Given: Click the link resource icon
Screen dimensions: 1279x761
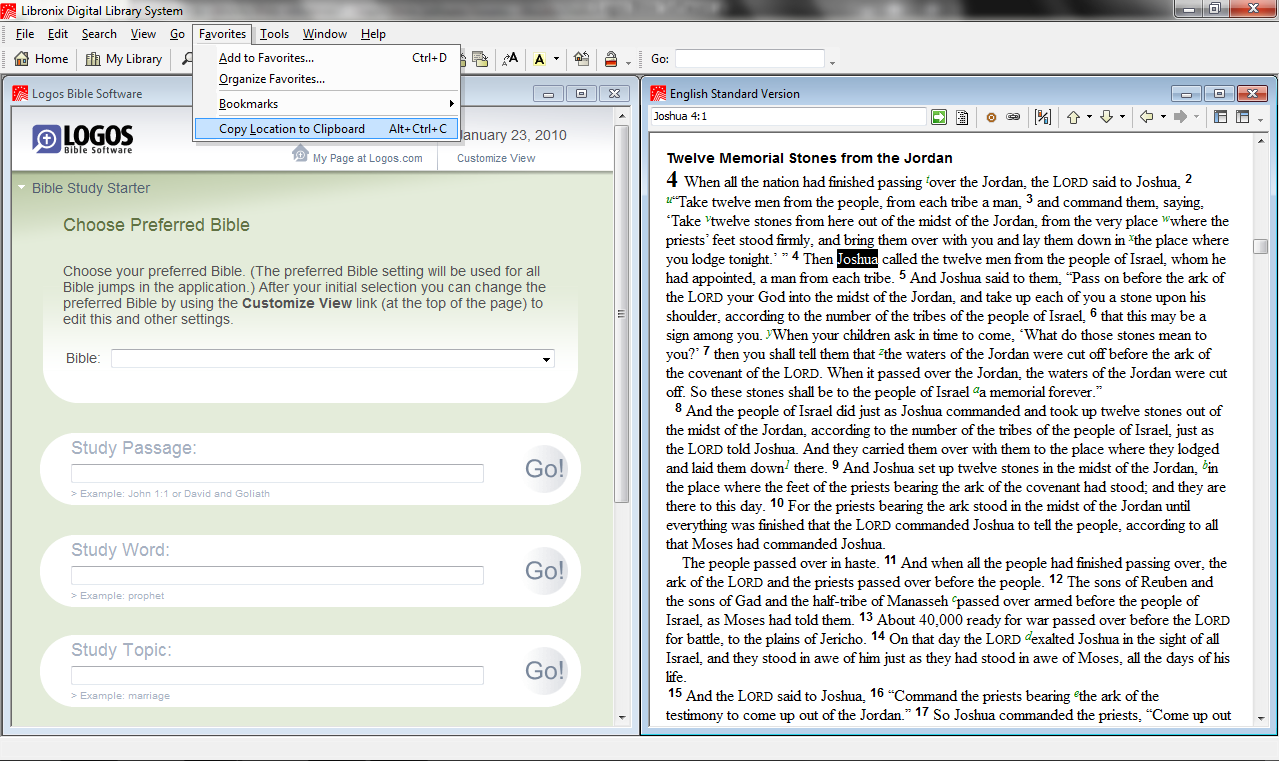Looking at the screenshot, I should point(1013,117).
